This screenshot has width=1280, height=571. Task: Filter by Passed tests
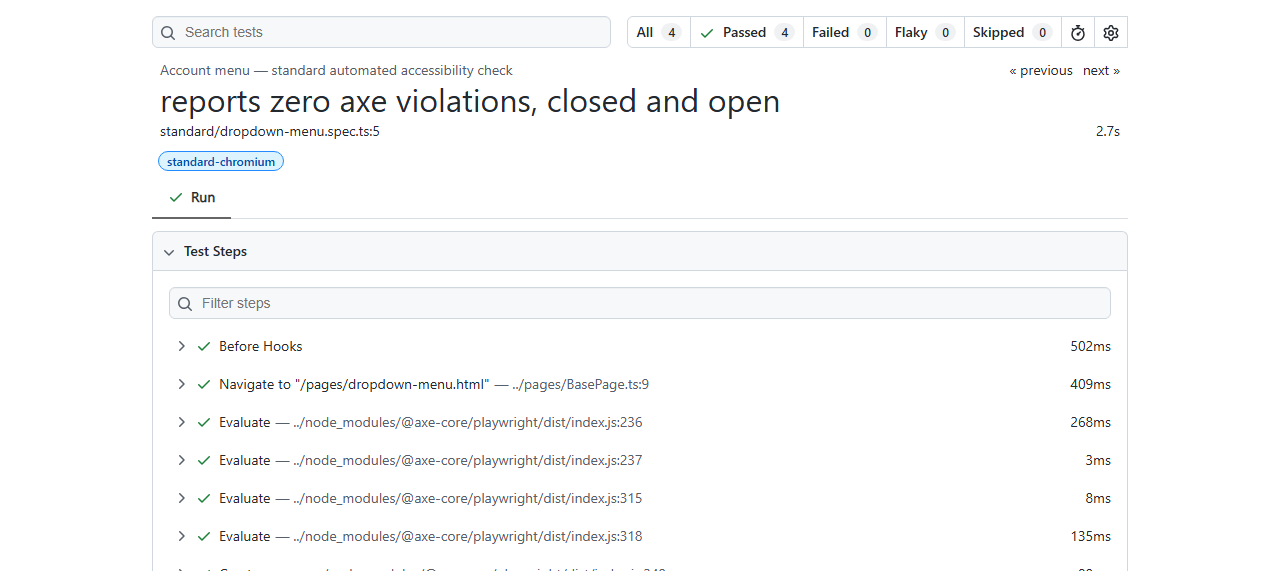(x=747, y=32)
